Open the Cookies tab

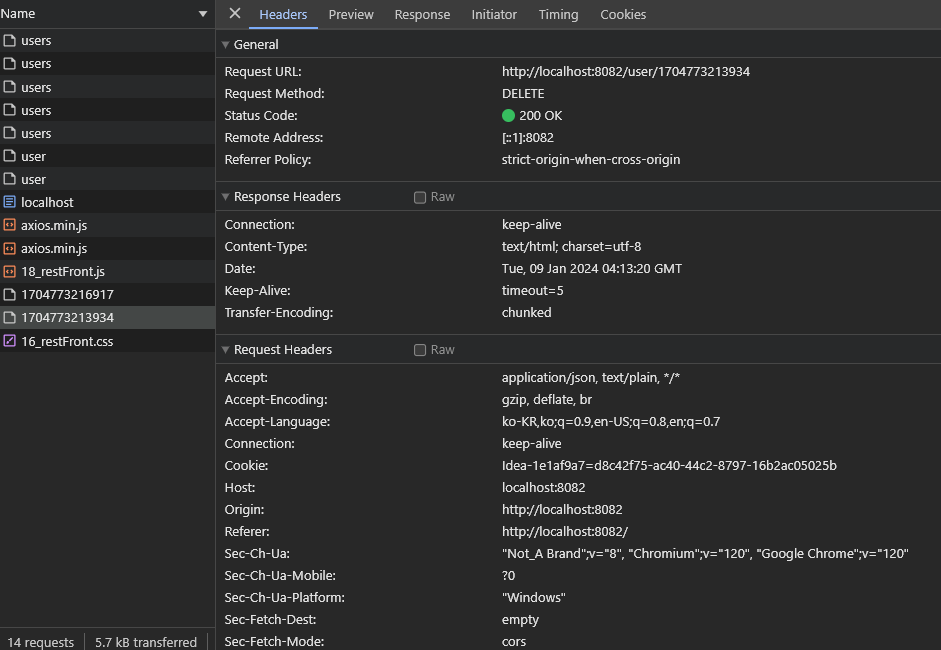pos(623,14)
